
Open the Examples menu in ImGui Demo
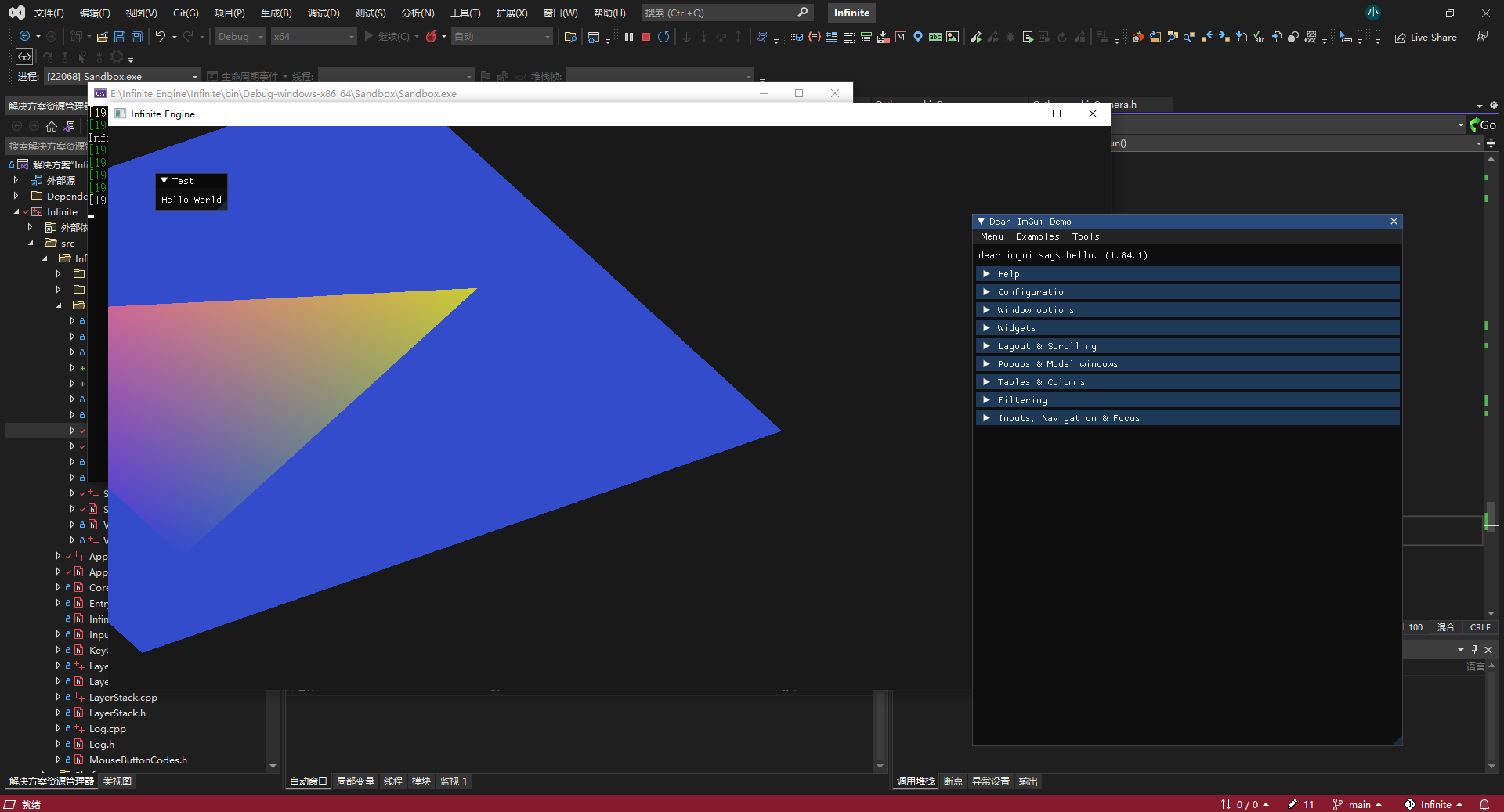coord(1037,236)
